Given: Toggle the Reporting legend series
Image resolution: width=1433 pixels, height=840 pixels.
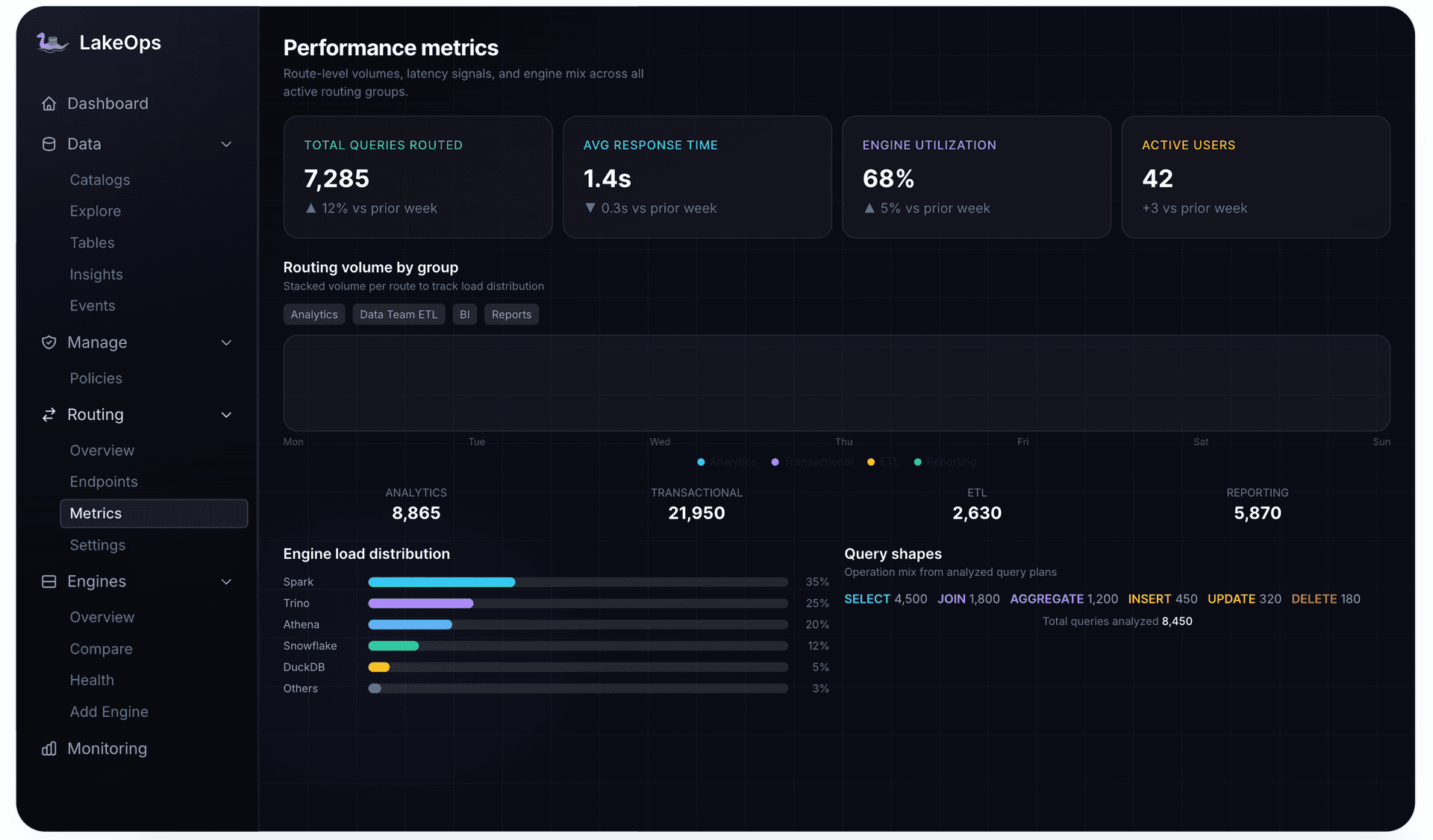Looking at the screenshot, I should 945,462.
